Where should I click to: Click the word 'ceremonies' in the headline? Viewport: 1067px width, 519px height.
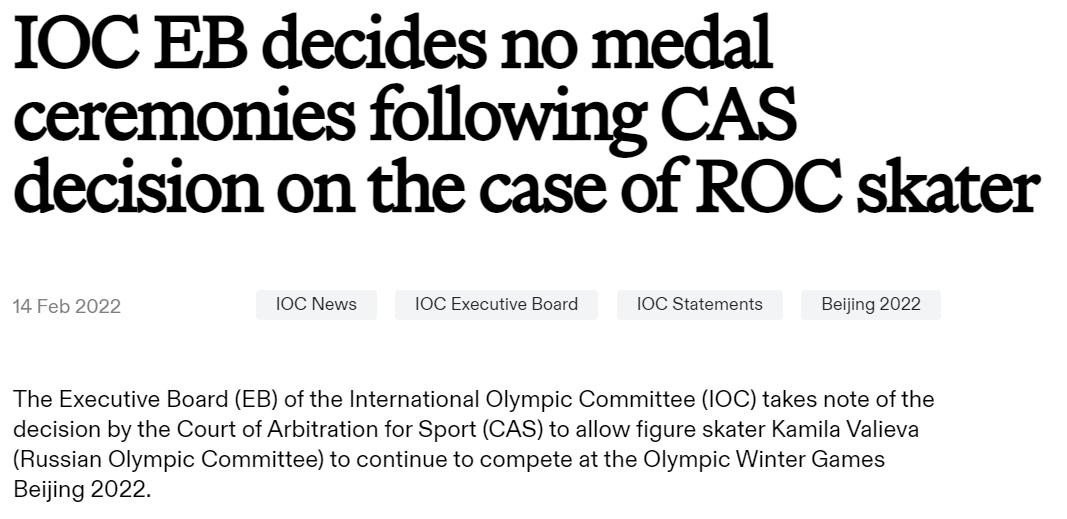183,117
